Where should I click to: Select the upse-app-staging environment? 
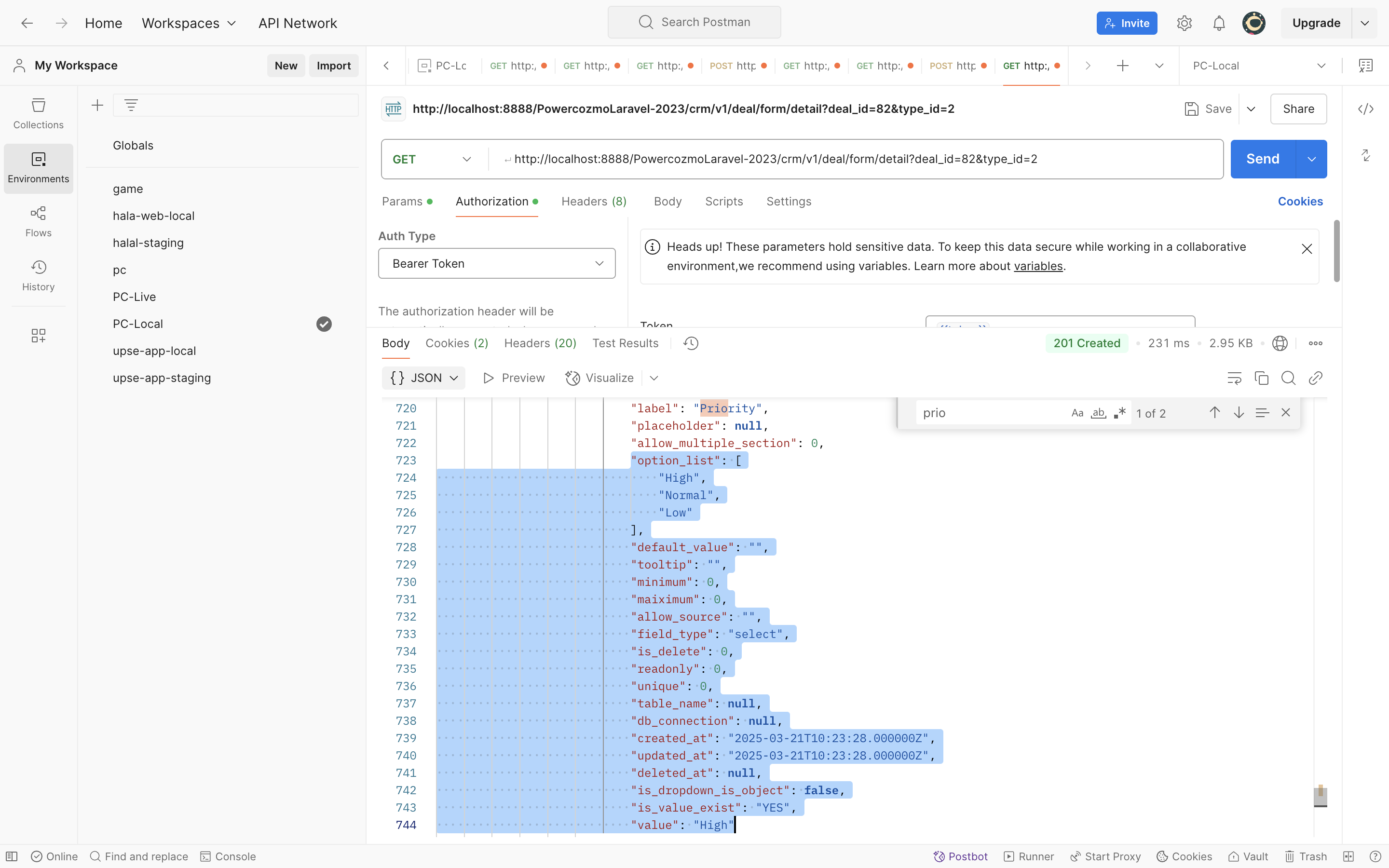[162, 378]
